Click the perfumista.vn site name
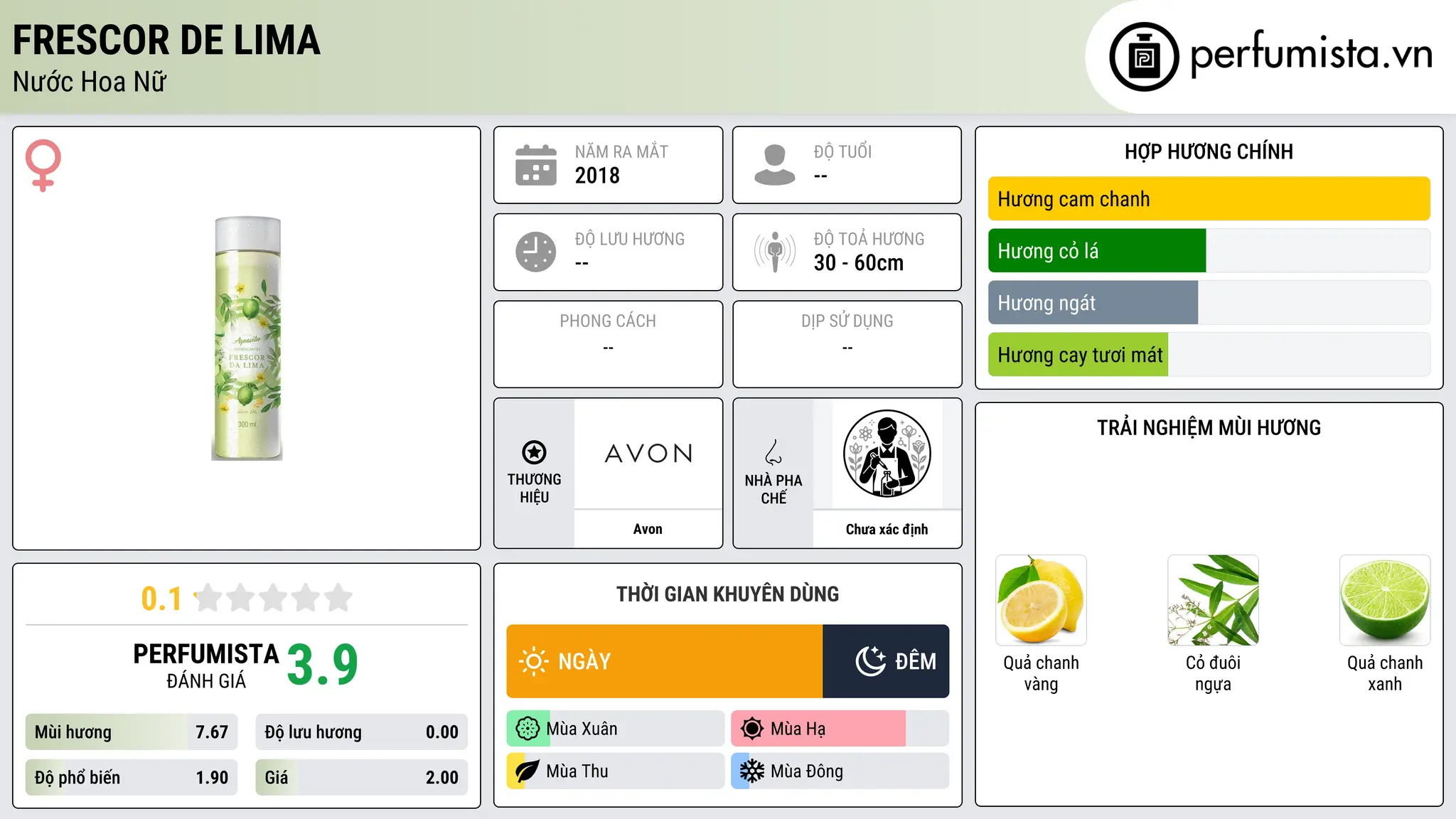1456x819 pixels. pos(1312,54)
